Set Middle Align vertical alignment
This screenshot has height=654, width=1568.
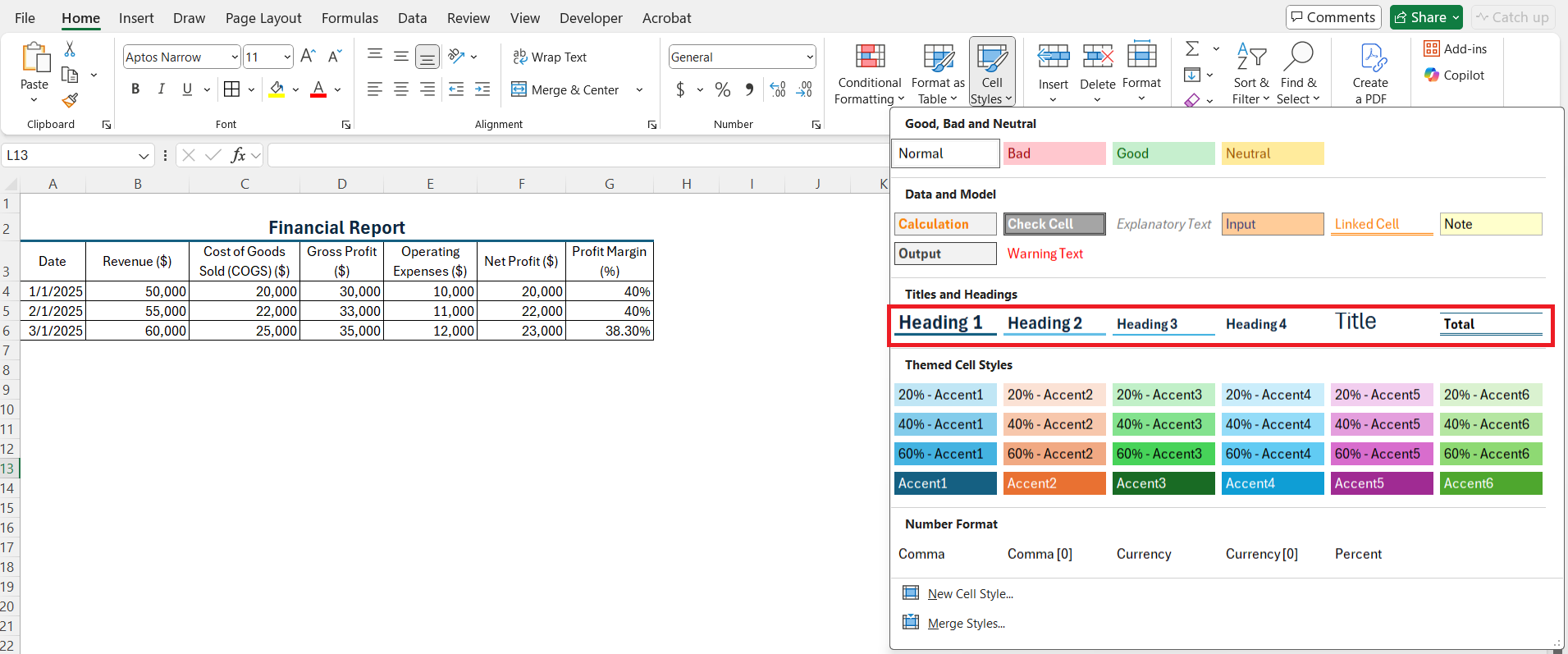pyautogui.click(x=401, y=56)
